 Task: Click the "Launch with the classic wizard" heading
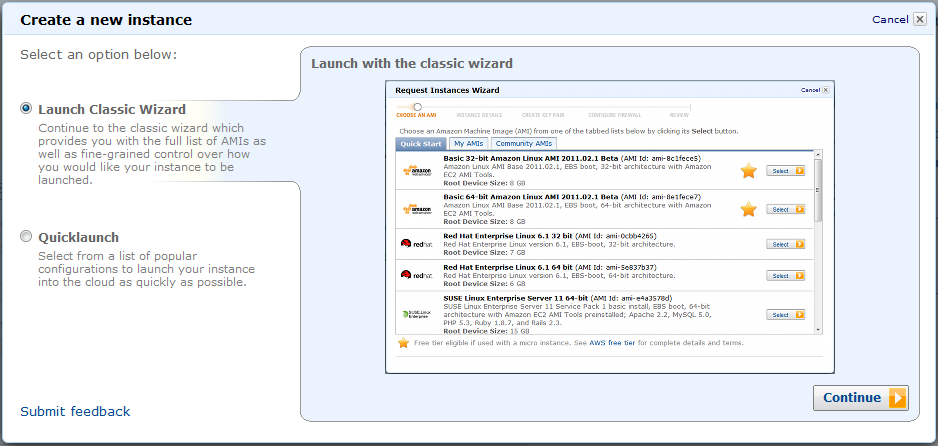[x=412, y=63]
